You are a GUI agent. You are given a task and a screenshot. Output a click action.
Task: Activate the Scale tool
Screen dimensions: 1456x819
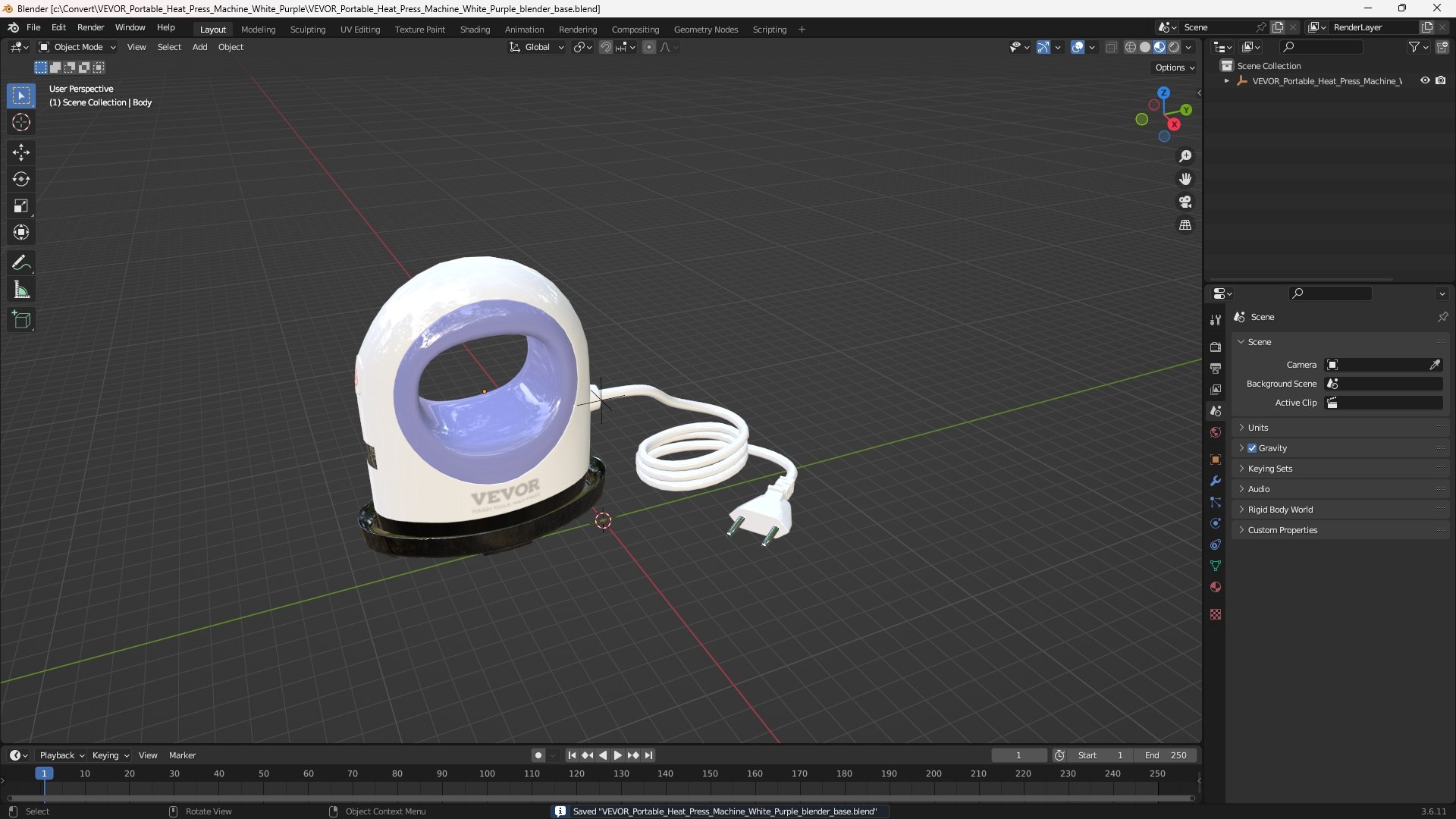(21, 206)
